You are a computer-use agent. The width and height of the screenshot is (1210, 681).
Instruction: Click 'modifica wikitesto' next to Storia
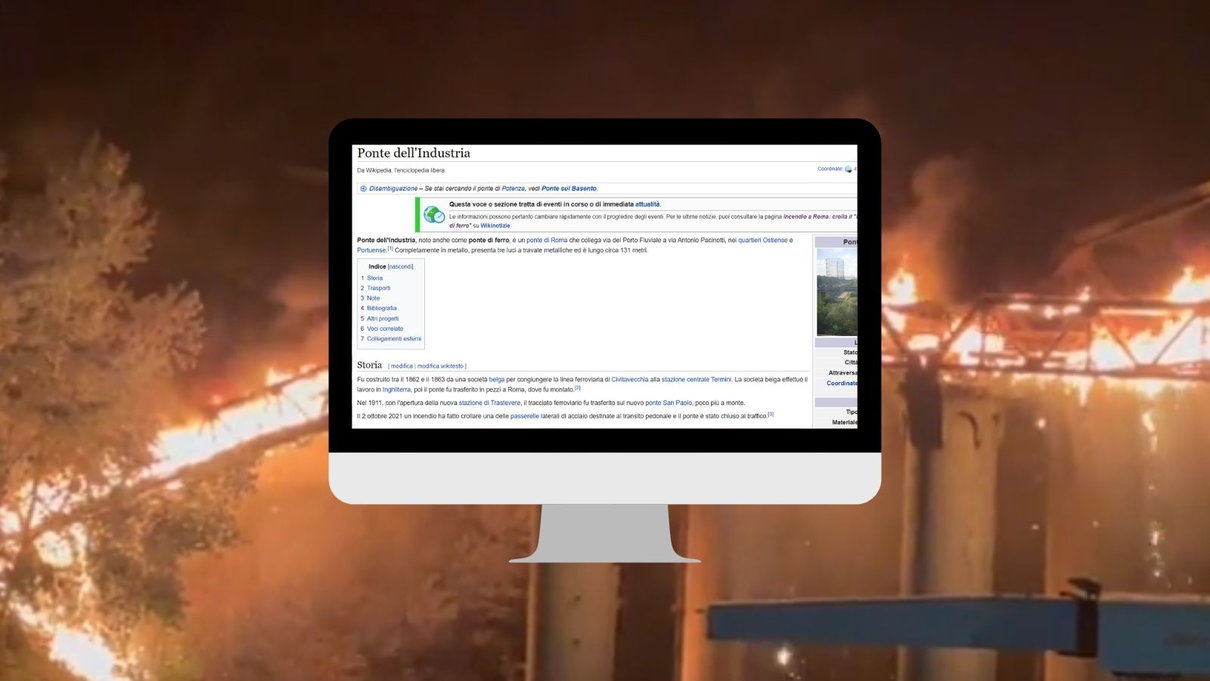[x=440, y=366]
